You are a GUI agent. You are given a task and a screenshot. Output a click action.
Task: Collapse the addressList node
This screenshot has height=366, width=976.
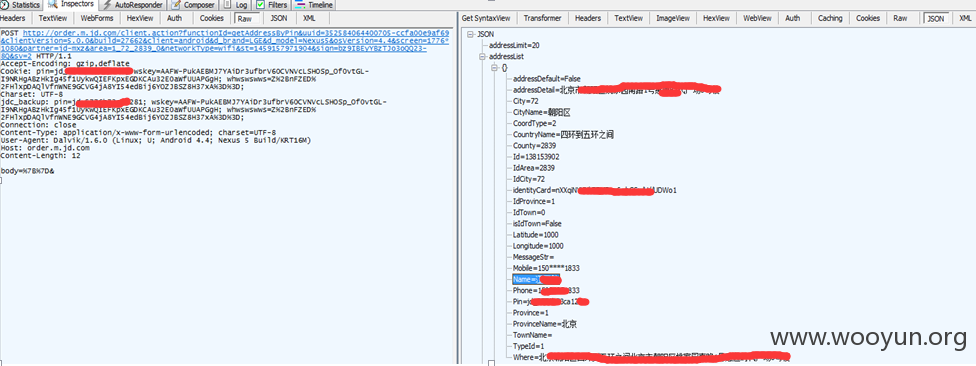point(482,56)
